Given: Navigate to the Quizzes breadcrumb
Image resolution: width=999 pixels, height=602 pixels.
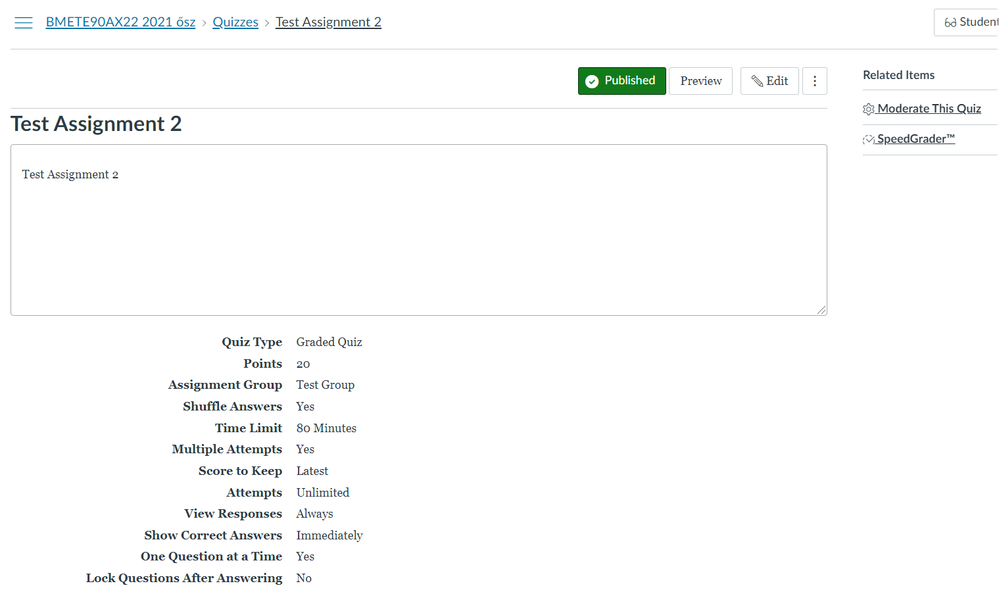Looking at the screenshot, I should point(235,22).
